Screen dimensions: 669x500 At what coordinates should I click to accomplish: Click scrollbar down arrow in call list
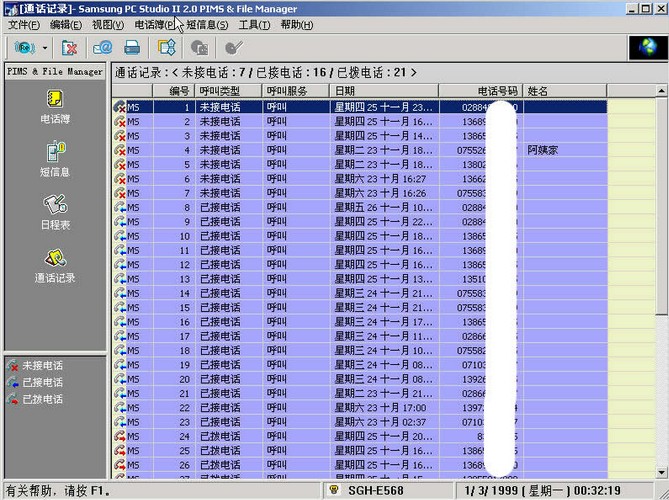coord(661,472)
